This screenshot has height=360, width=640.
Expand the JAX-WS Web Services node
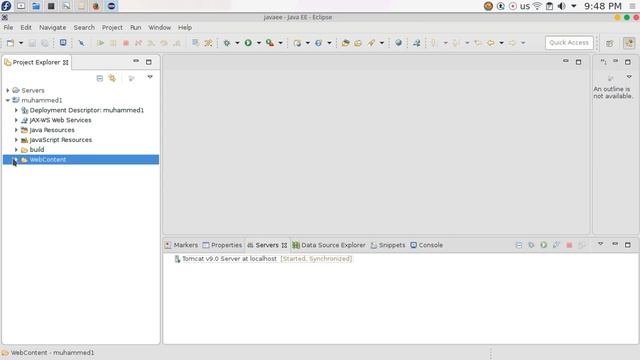point(16,120)
